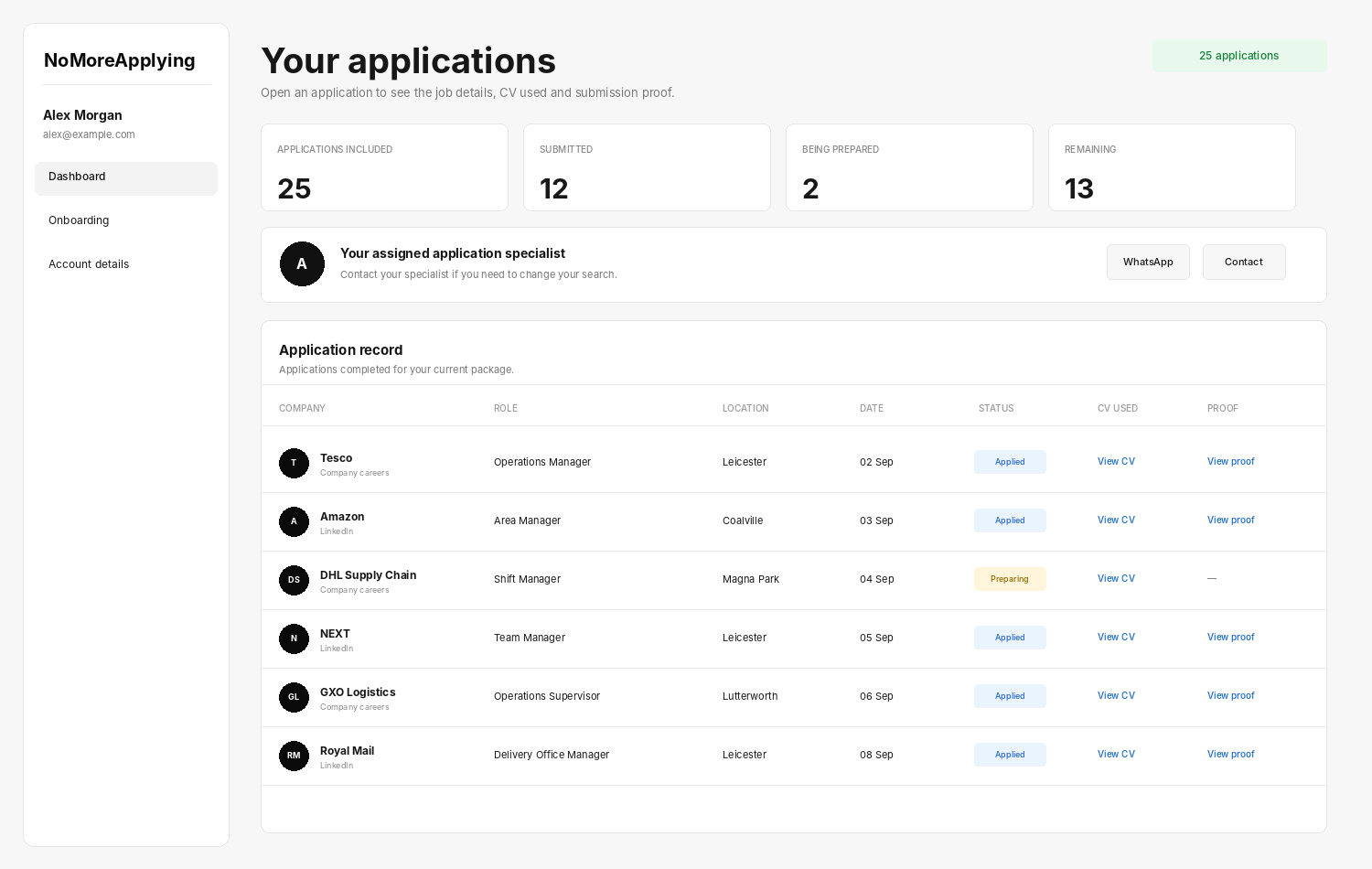This screenshot has width=1372, height=869.
Task: Click the NEXT company avatar
Action: click(294, 638)
